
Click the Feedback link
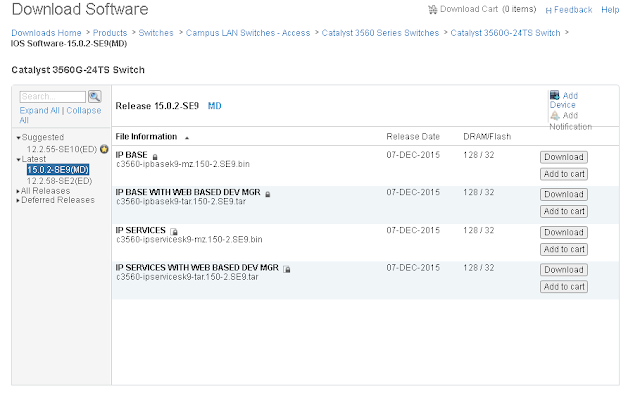click(573, 10)
